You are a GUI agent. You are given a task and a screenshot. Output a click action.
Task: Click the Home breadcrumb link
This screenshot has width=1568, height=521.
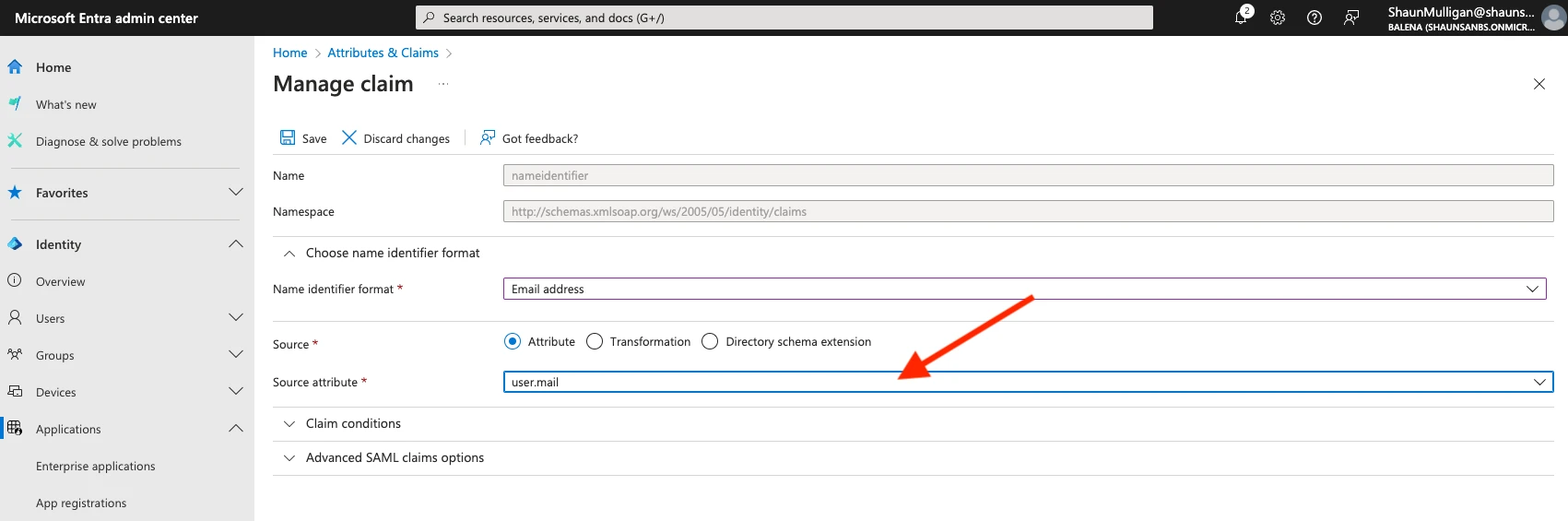point(289,53)
